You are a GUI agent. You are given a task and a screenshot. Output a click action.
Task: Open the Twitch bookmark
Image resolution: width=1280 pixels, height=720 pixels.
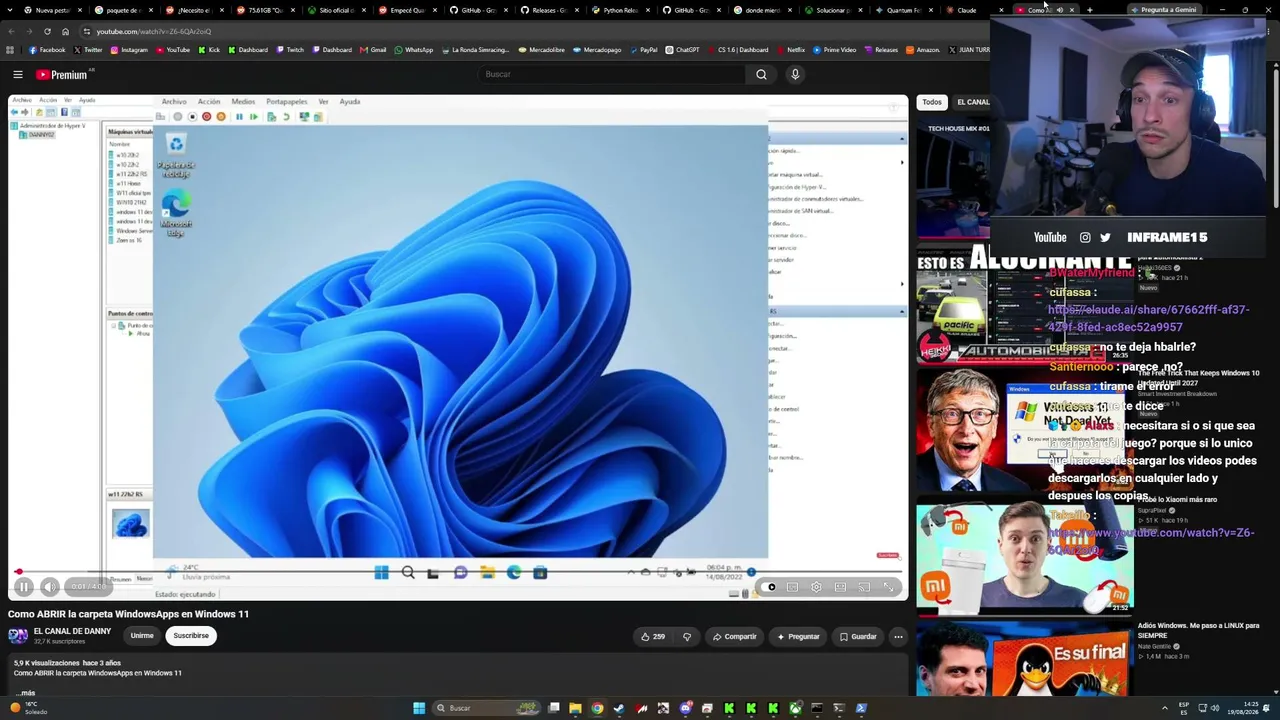pos(290,50)
